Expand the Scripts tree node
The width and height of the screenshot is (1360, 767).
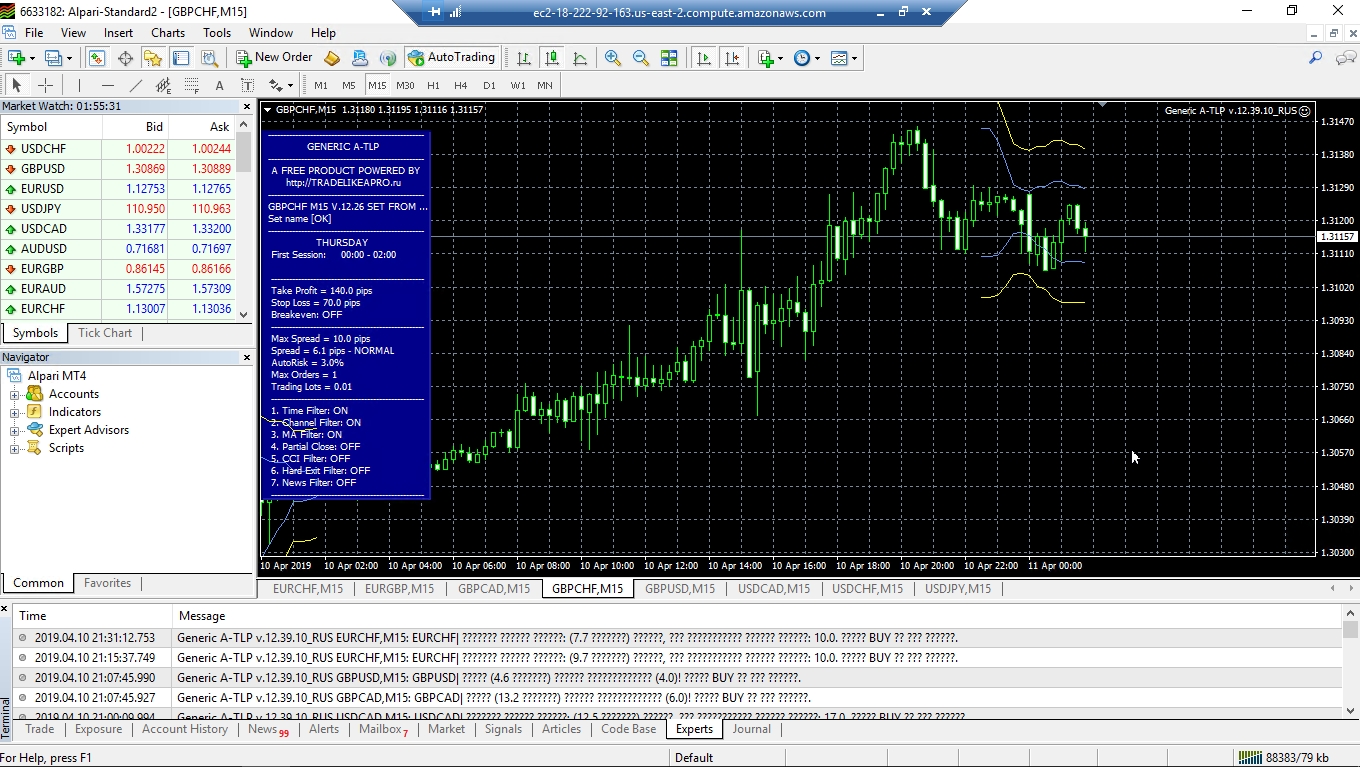(15, 448)
